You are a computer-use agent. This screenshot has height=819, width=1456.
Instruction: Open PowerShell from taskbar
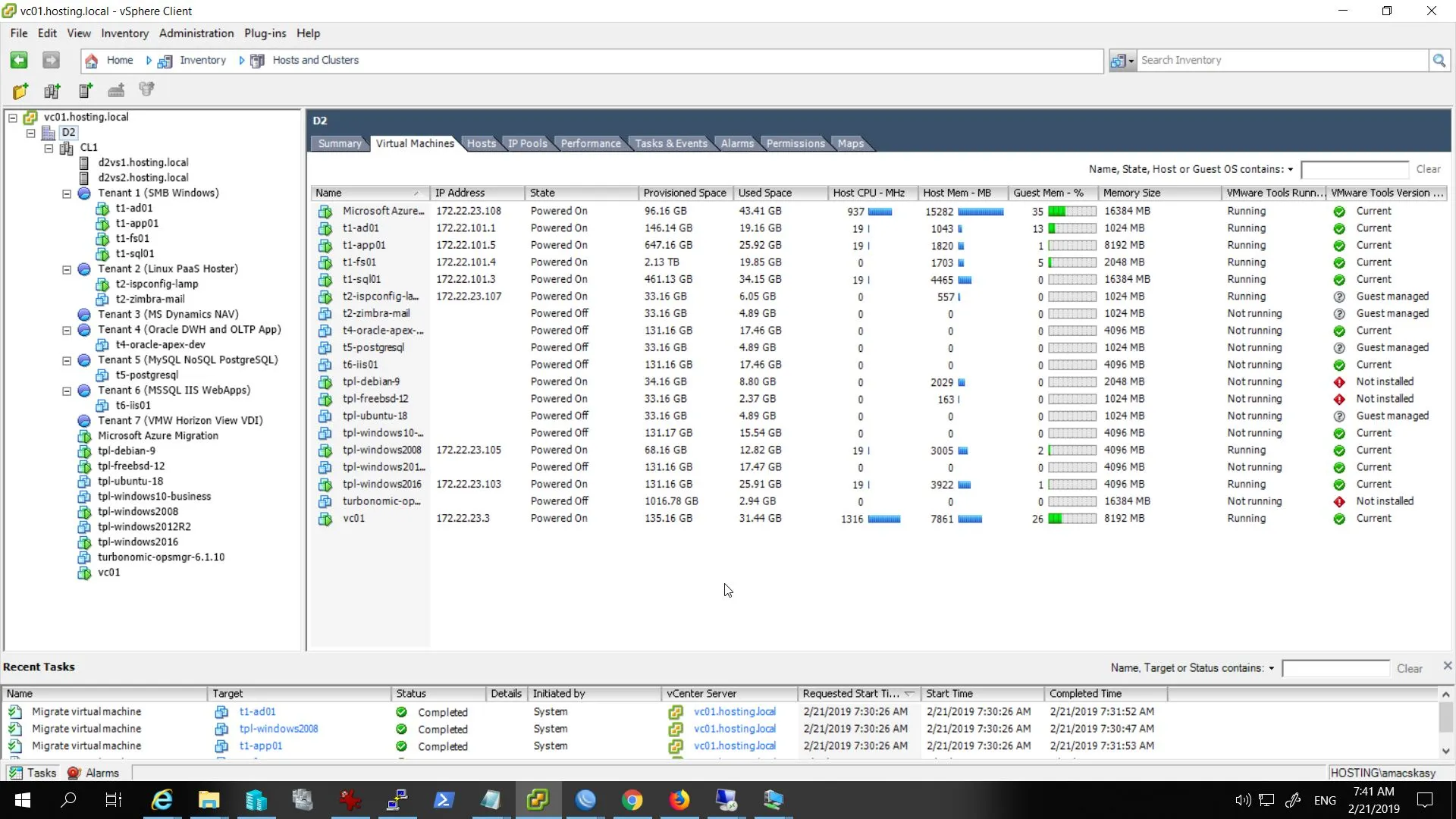[x=444, y=800]
